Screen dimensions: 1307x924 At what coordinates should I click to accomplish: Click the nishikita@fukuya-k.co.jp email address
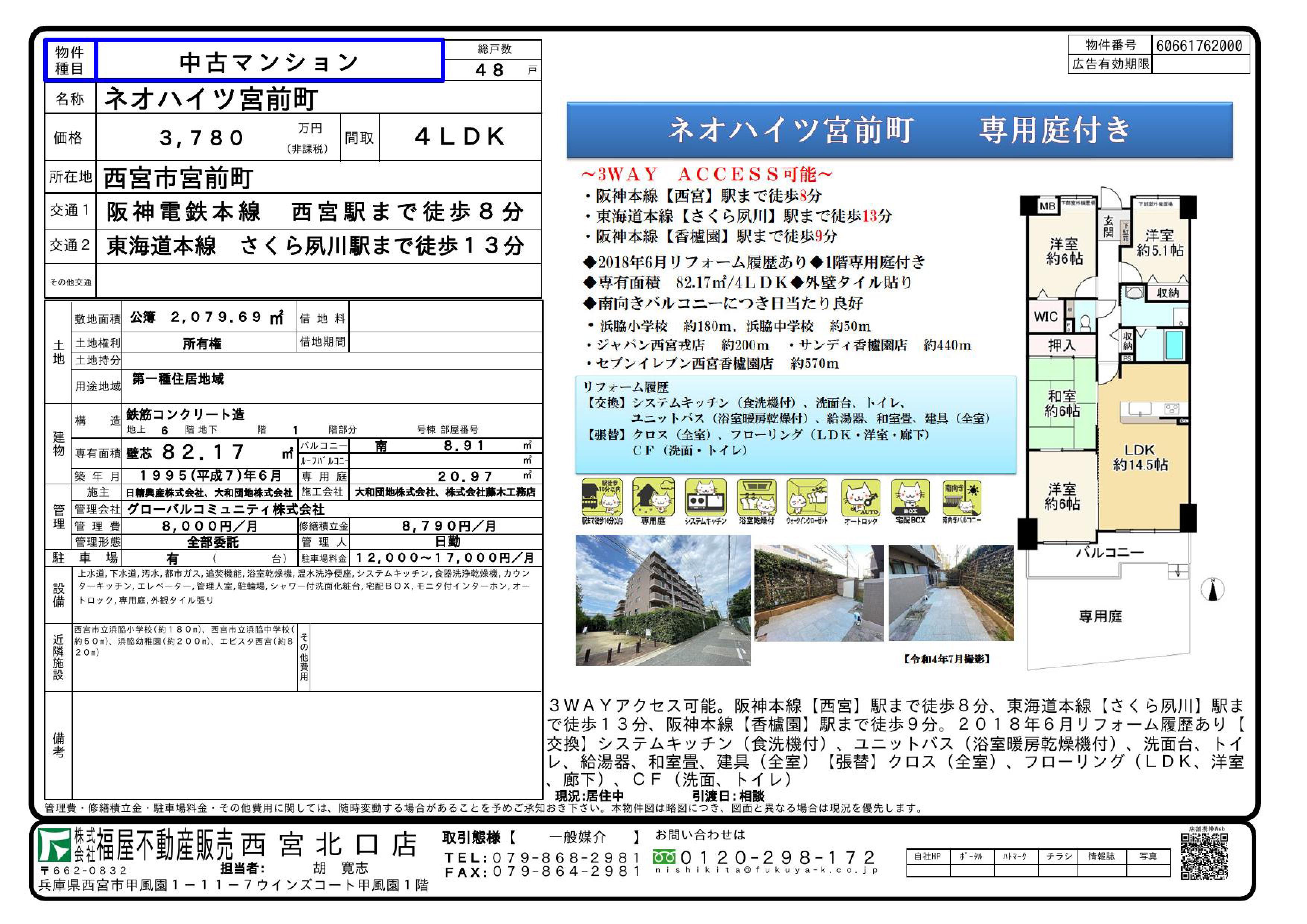click(767, 870)
